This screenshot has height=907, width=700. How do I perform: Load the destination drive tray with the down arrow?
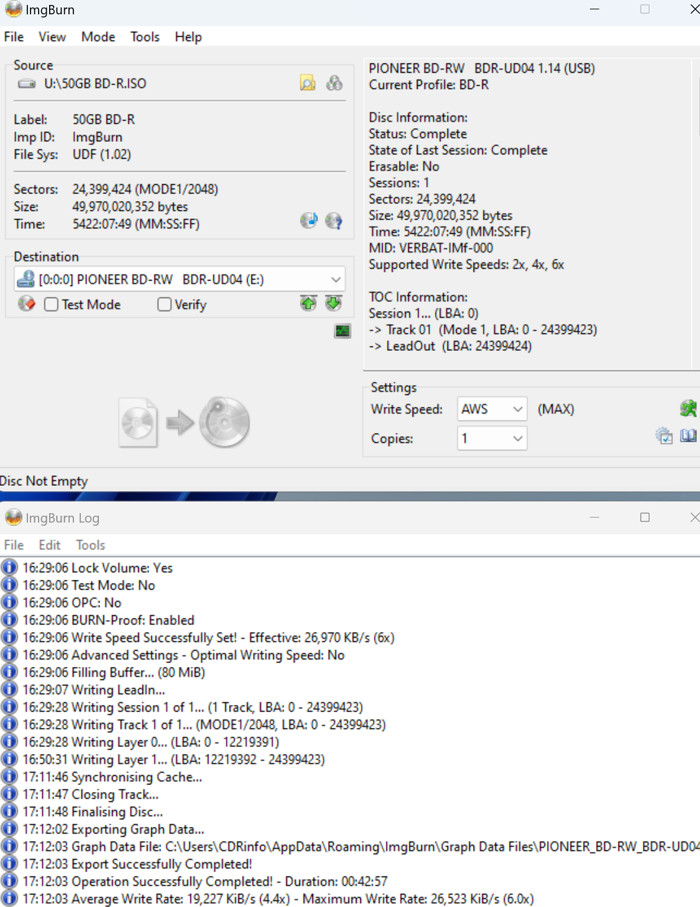tap(333, 303)
